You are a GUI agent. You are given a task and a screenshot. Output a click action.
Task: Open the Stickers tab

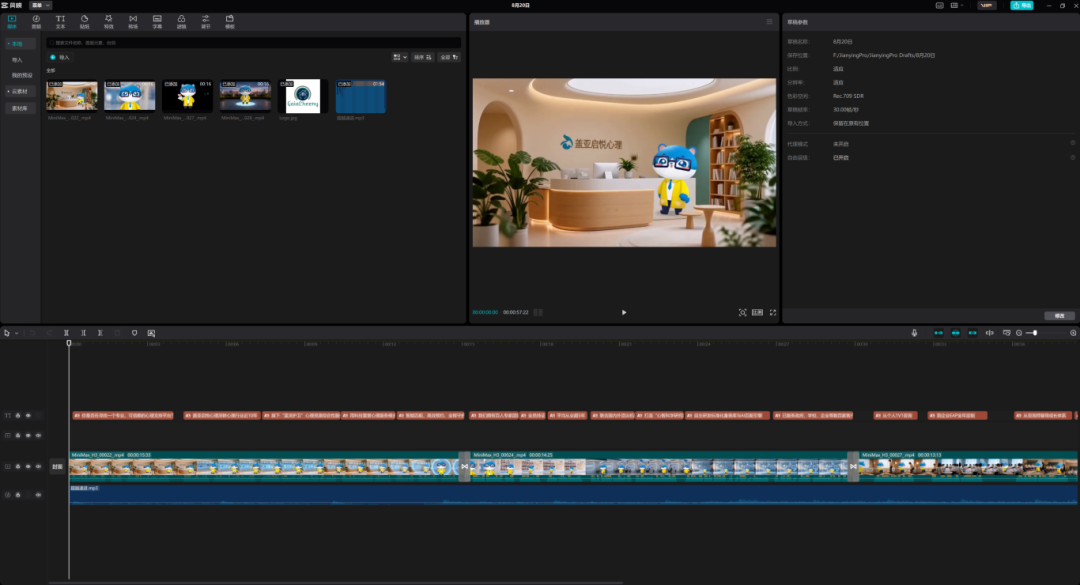click(x=84, y=22)
